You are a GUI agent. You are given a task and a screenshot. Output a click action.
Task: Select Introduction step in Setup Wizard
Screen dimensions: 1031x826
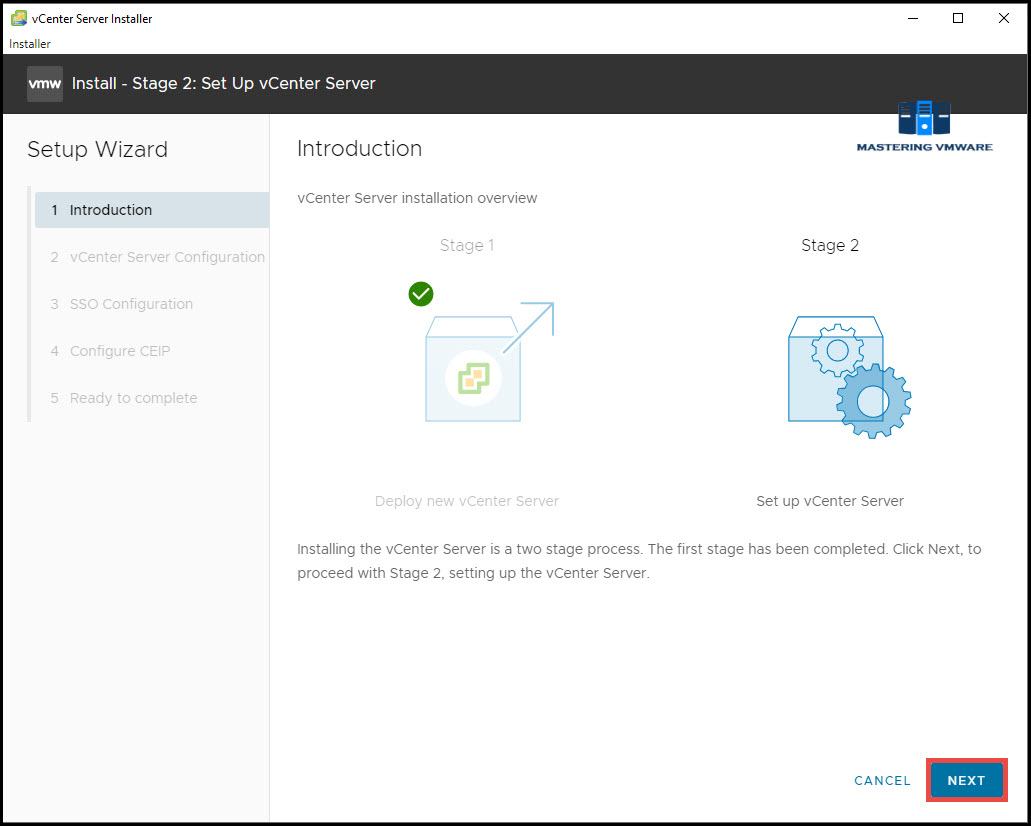tap(152, 210)
